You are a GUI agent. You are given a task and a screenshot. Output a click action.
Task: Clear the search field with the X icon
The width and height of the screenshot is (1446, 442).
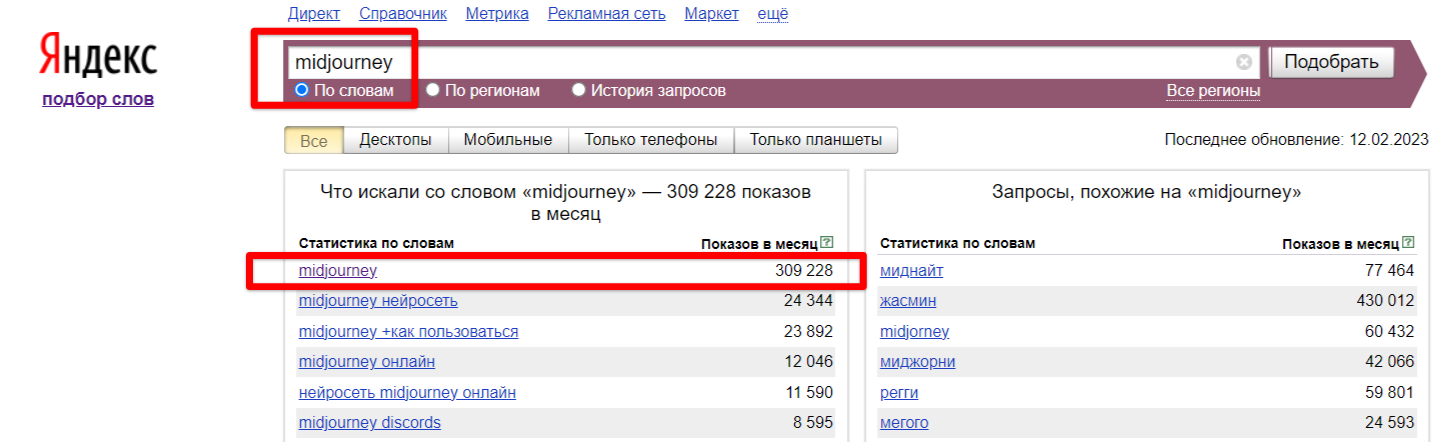(1244, 62)
